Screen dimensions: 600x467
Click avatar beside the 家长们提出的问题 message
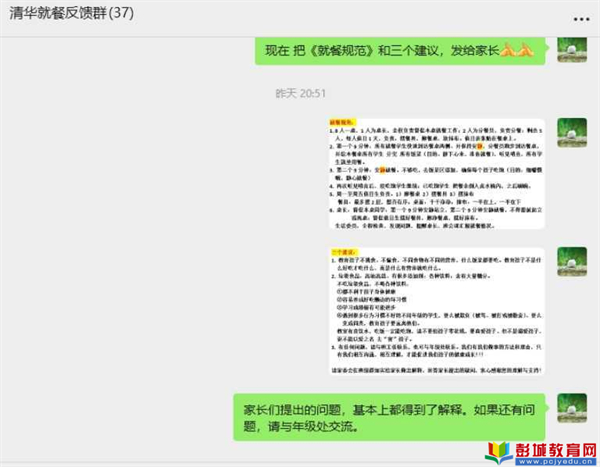tap(572, 408)
